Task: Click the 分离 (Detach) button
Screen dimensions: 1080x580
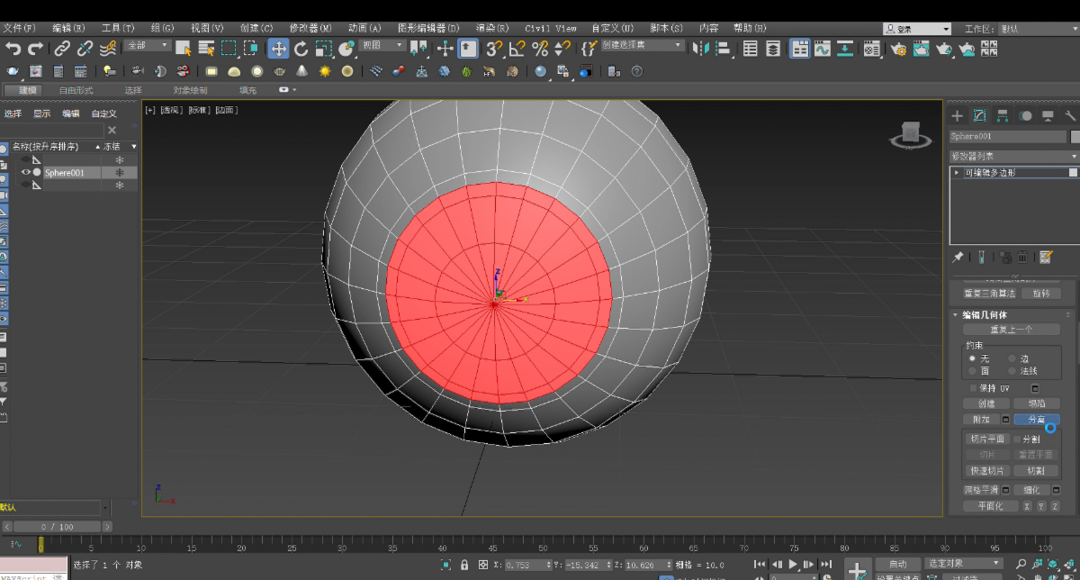Action: pyautogui.click(x=1036, y=420)
